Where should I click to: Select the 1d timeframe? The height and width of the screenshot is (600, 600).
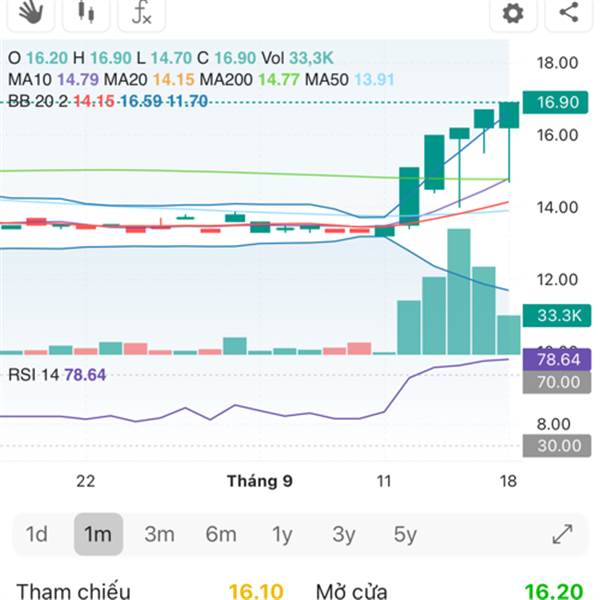tap(37, 534)
